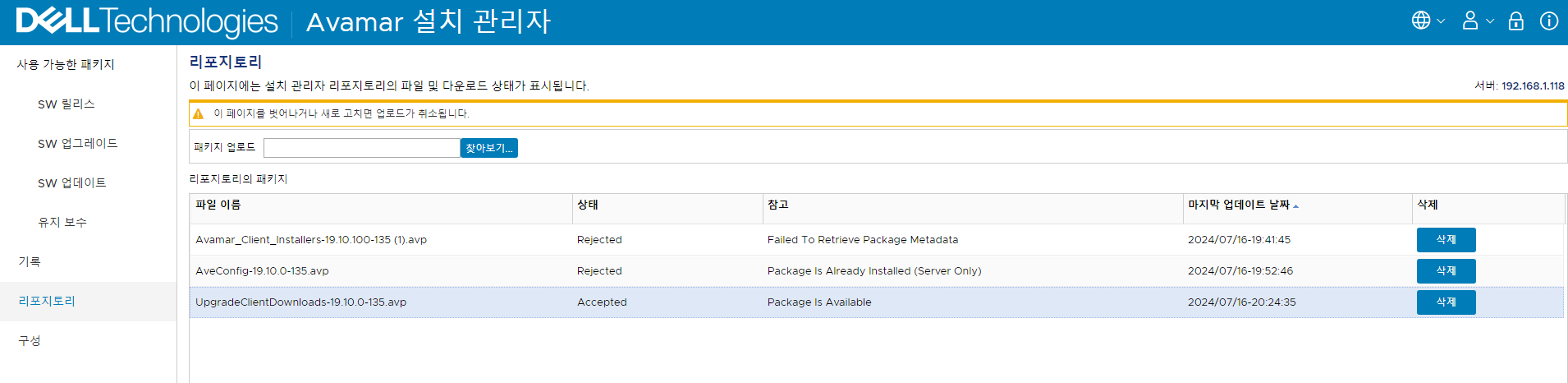Open 기록 in the sidebar
The image size is (1568, 383).
(x=30, y=262)
